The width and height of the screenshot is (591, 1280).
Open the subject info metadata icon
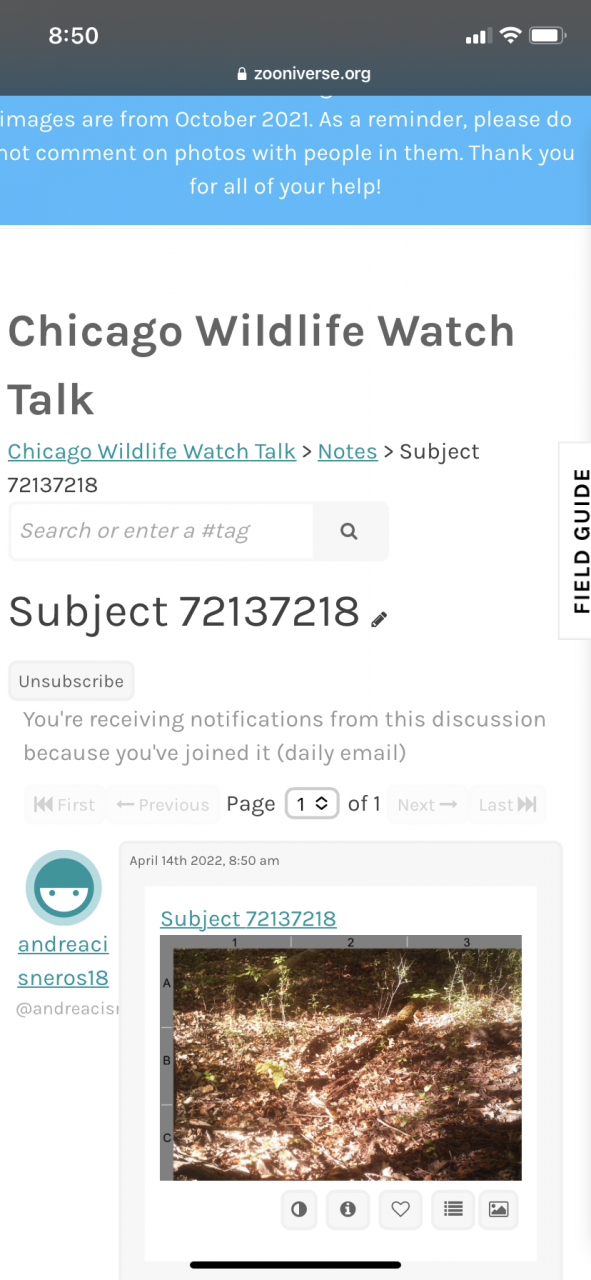tap(348, 1209)
